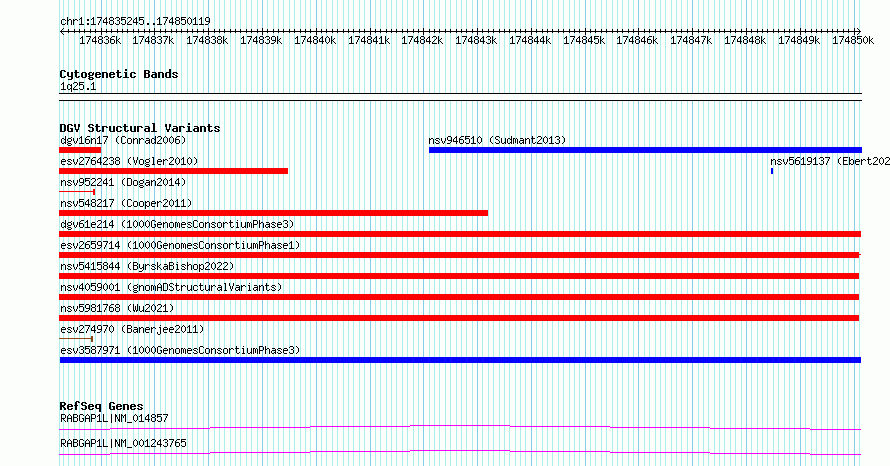The height and width of the screenshot is (466, 890).
Task: Open the nsv548217 (Cooper2011) label
Action: coord(126,203)
